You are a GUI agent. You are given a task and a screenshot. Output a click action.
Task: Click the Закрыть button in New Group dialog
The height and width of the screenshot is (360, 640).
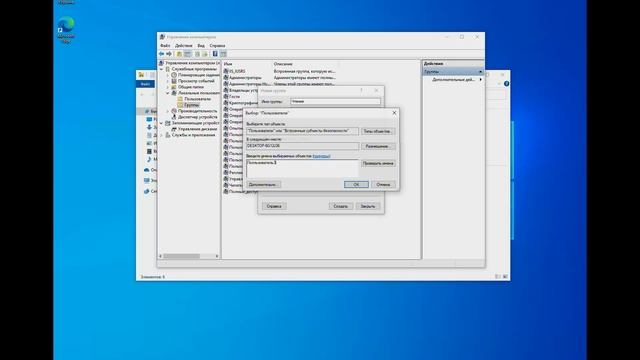tap(368, 206)
